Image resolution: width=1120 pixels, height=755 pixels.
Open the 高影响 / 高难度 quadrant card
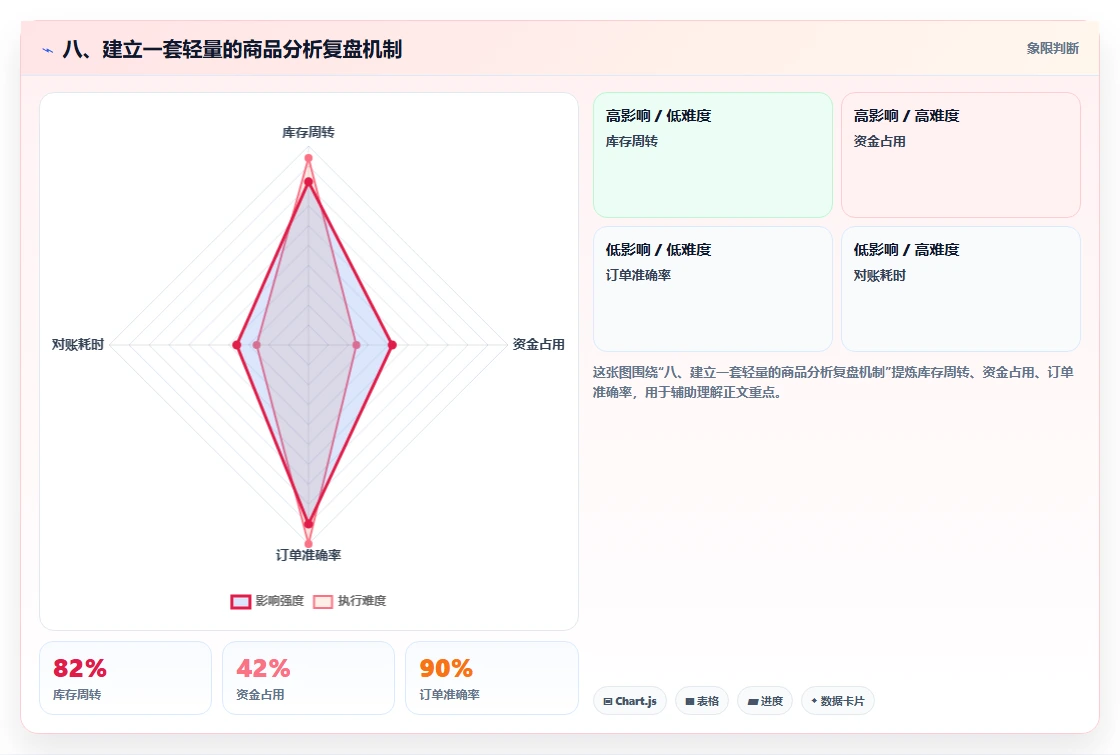click(x=961, y=155)
